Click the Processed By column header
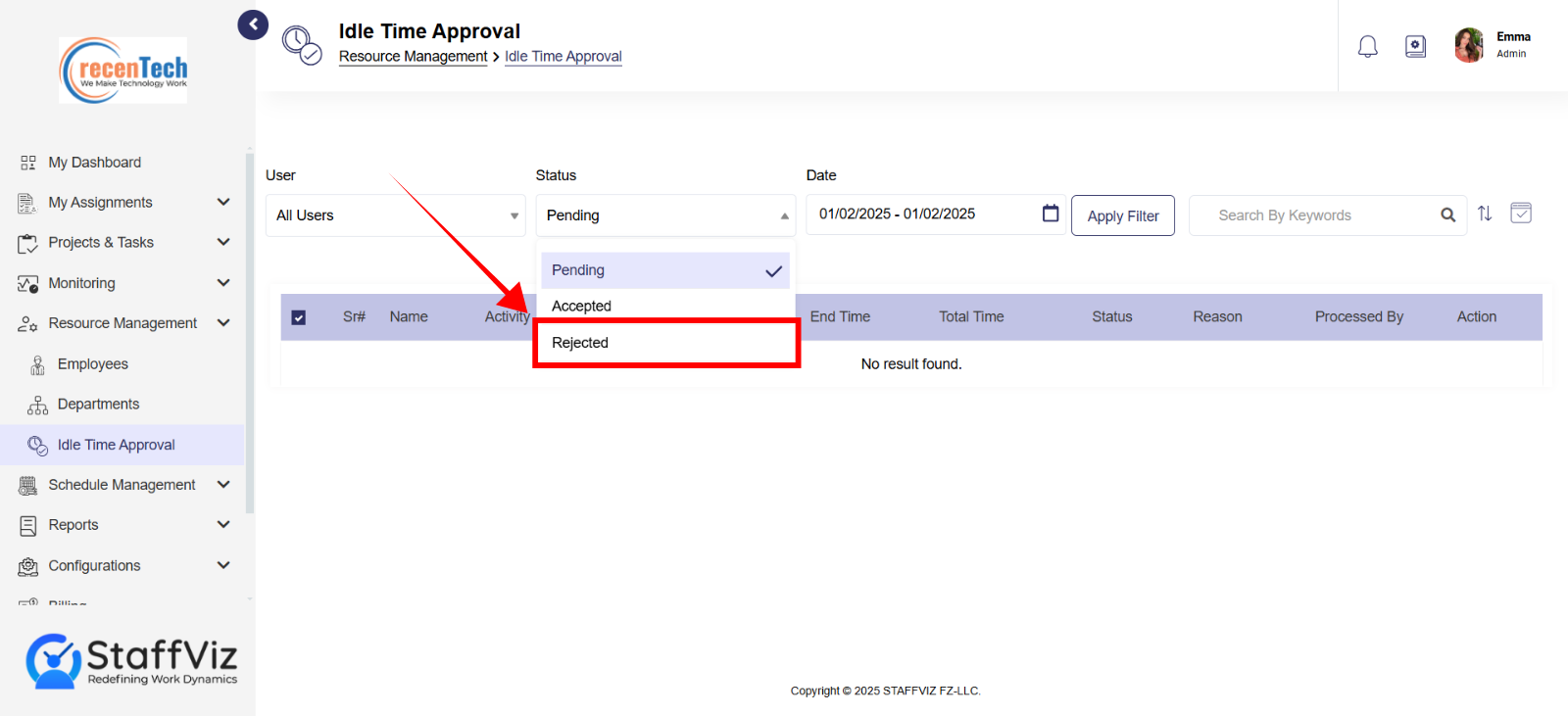This screenshot has height=716, width=1568. tap(1359, 317)
